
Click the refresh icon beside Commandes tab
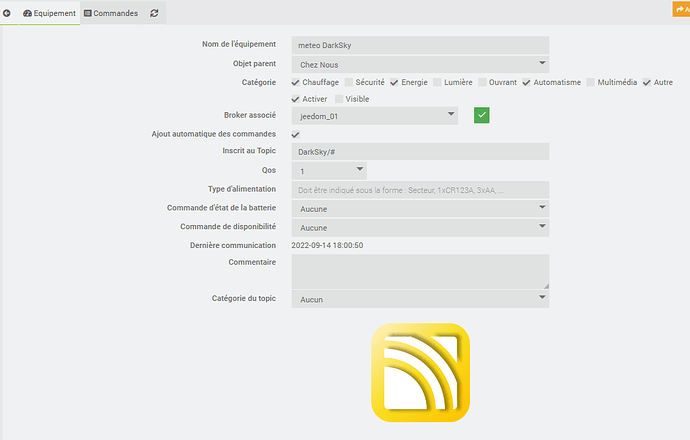pyautogui.click(x=154, y=13)
